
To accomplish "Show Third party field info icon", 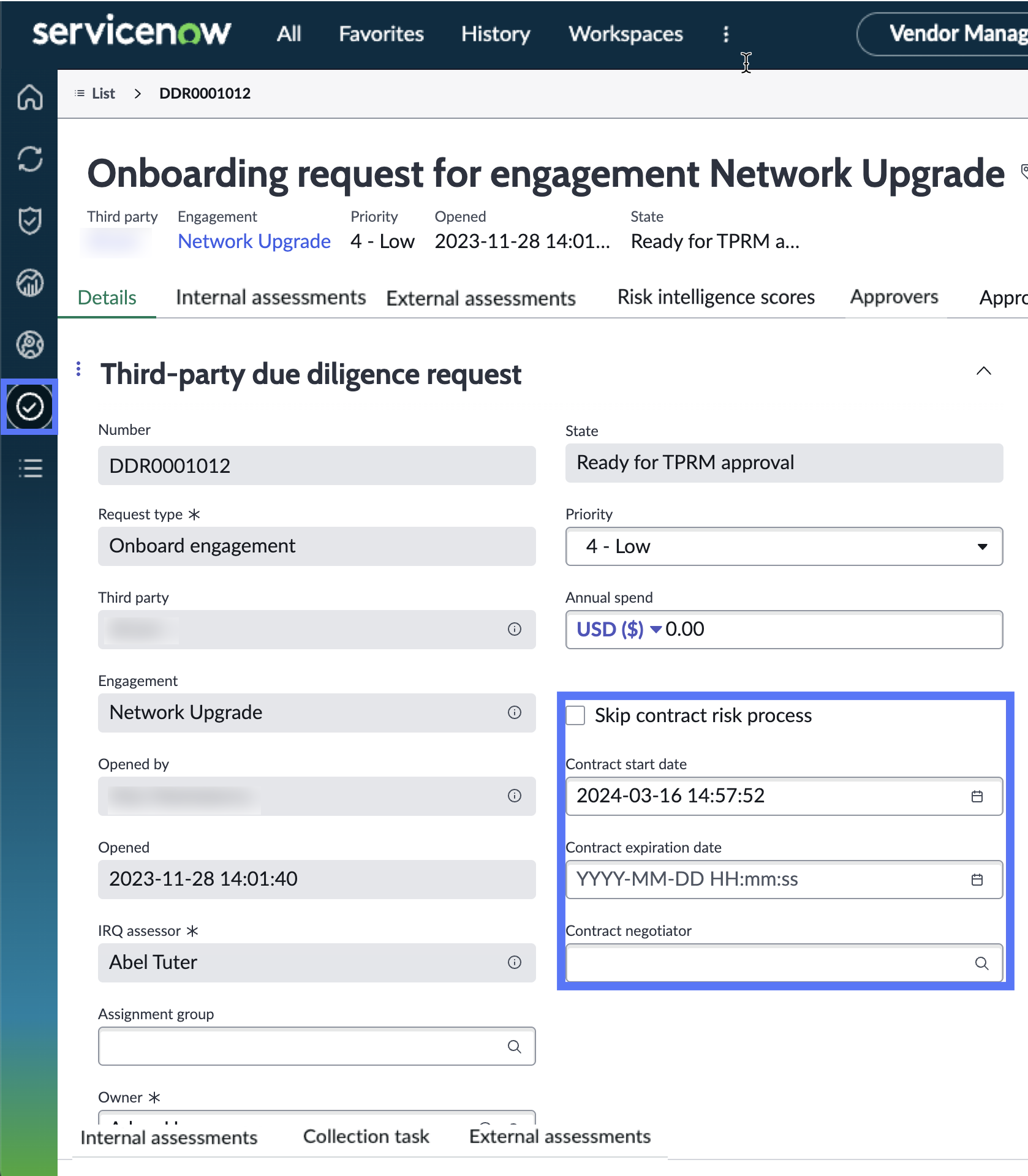I will coord(515,629).
